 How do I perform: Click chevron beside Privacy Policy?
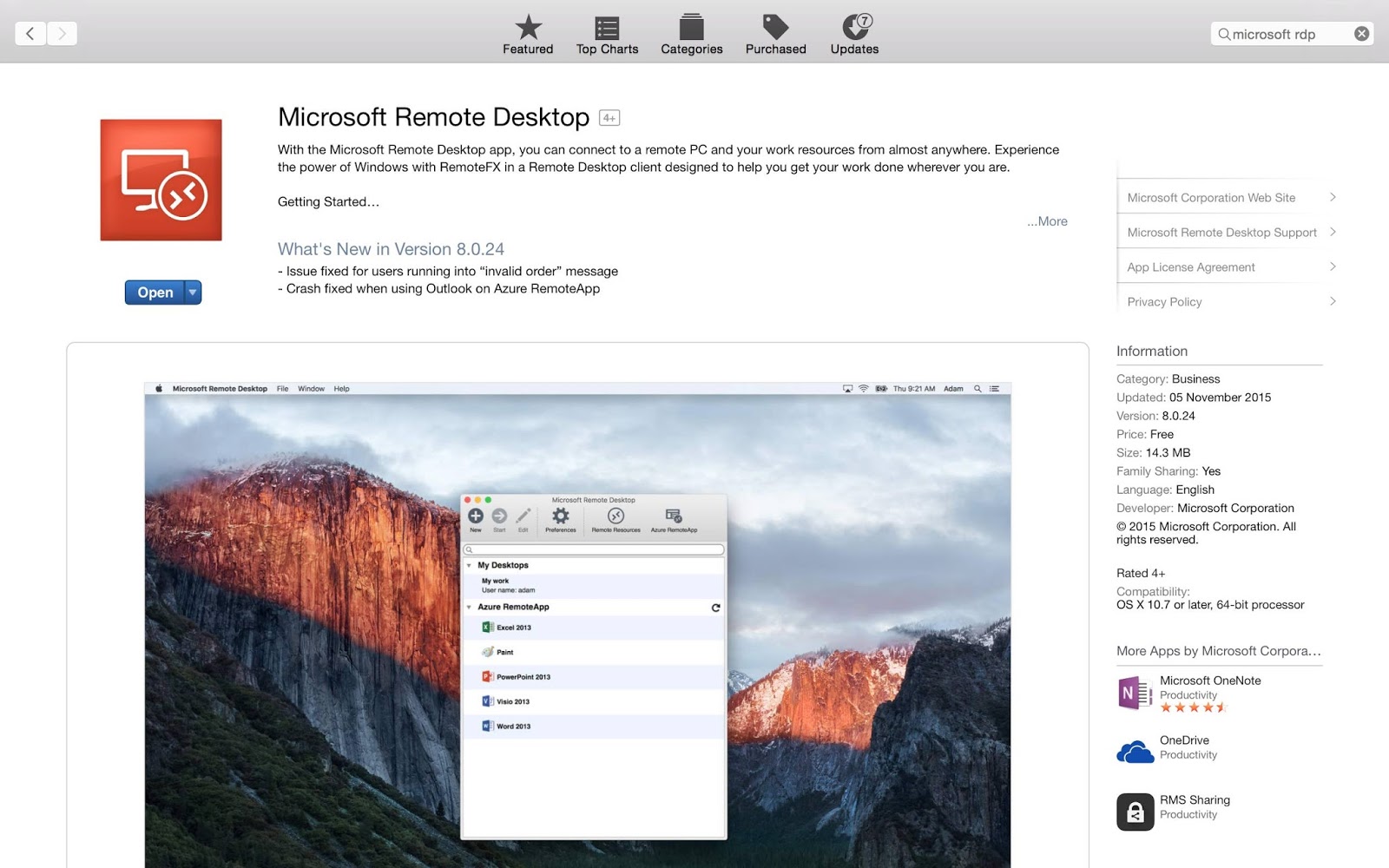[1333, 301]
